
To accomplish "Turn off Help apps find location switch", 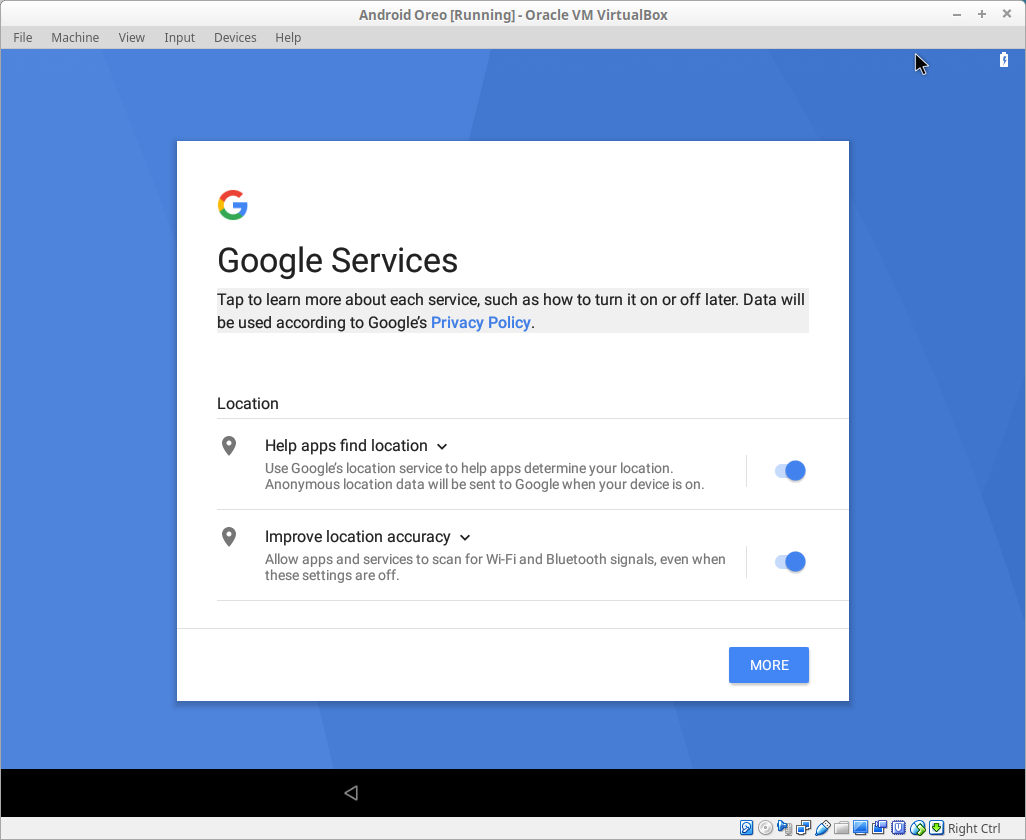I will (790, 470).
